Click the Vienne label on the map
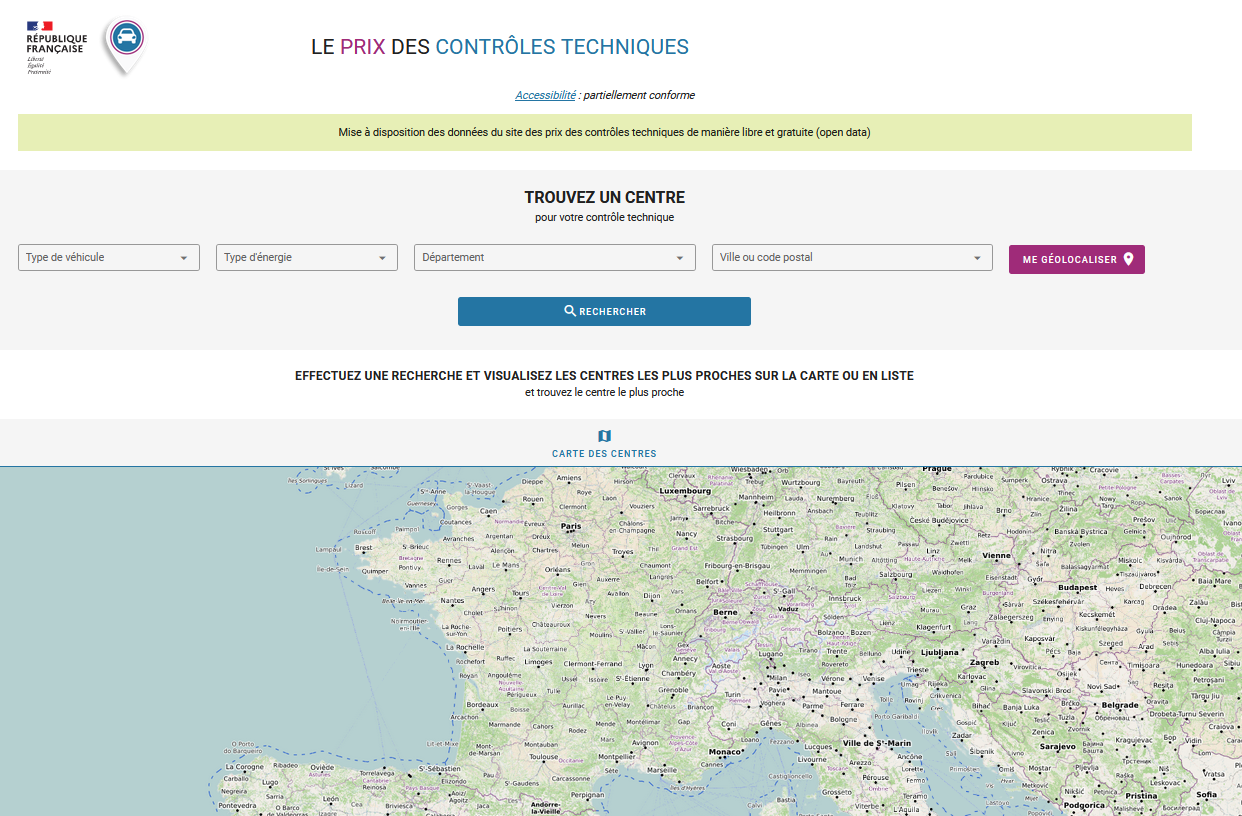 996,555
